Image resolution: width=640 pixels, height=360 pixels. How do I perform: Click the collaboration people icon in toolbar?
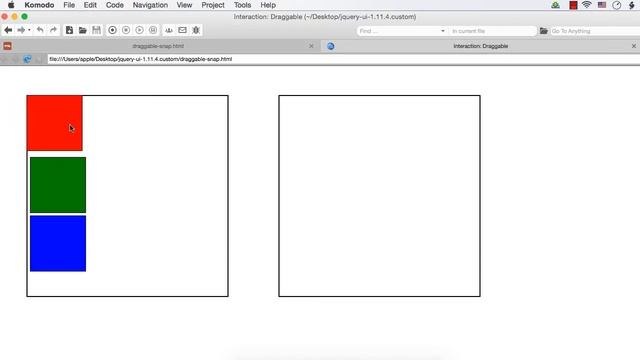[169, 30]
